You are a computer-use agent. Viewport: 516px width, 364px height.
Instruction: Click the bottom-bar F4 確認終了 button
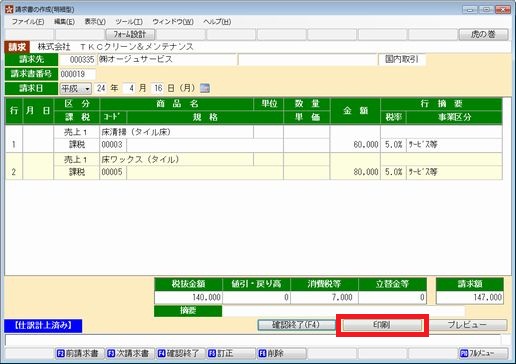click(x=180, y=353)
